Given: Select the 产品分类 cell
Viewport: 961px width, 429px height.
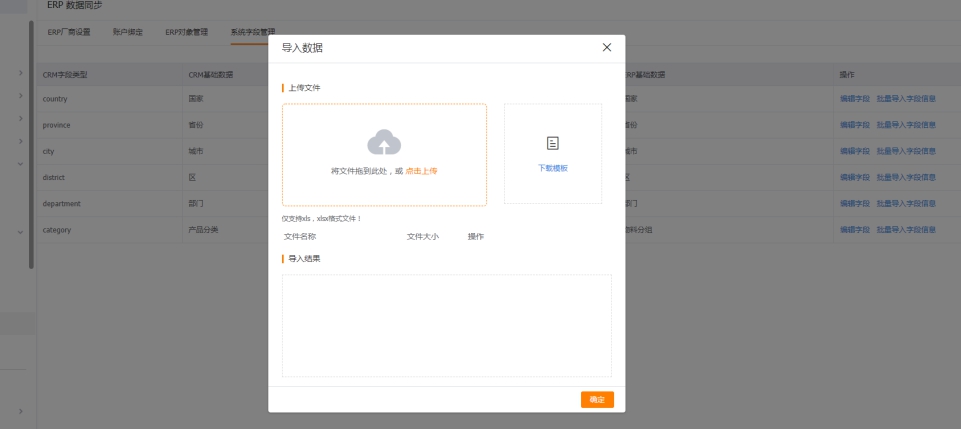Looking at the screenshot, I should point(203,230).
